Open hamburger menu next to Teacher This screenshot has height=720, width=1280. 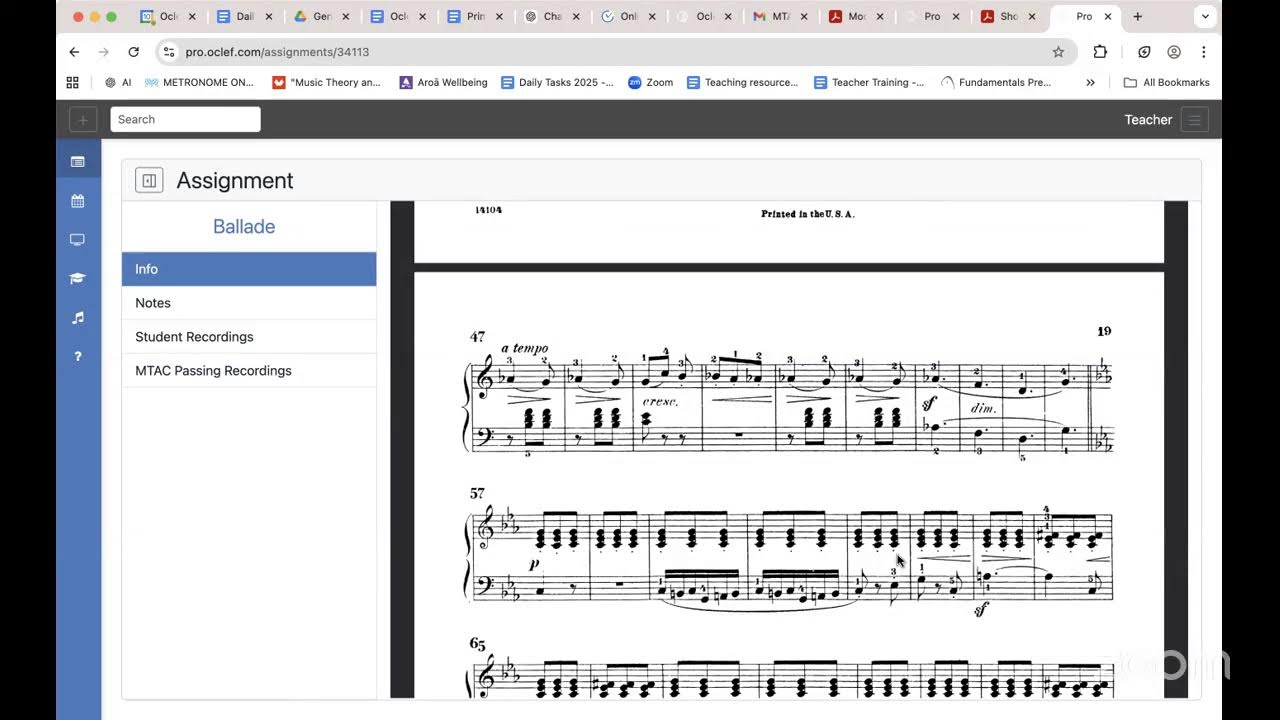coord(1194,120)
